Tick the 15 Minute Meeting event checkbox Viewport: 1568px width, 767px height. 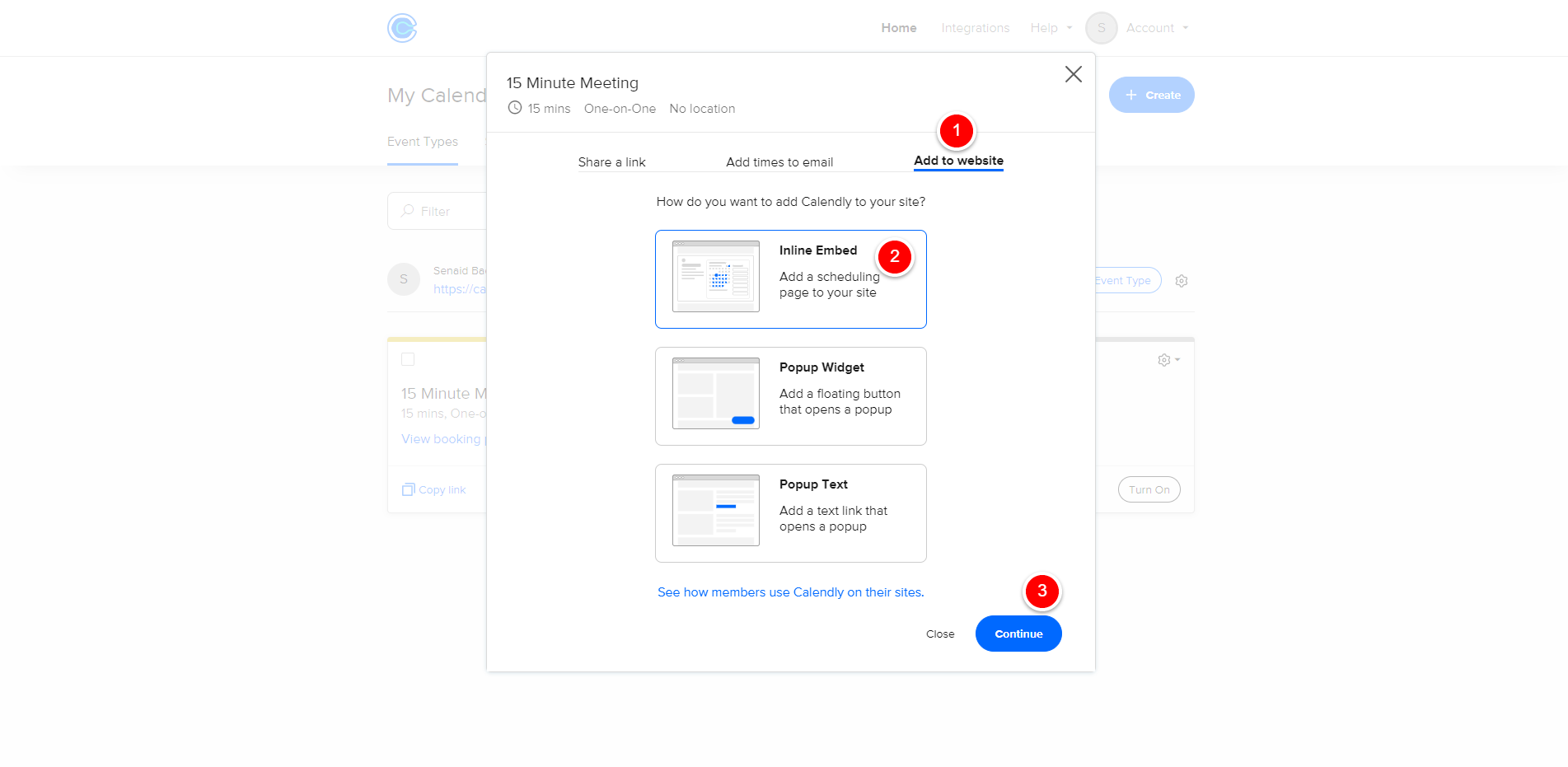(408, 359)
